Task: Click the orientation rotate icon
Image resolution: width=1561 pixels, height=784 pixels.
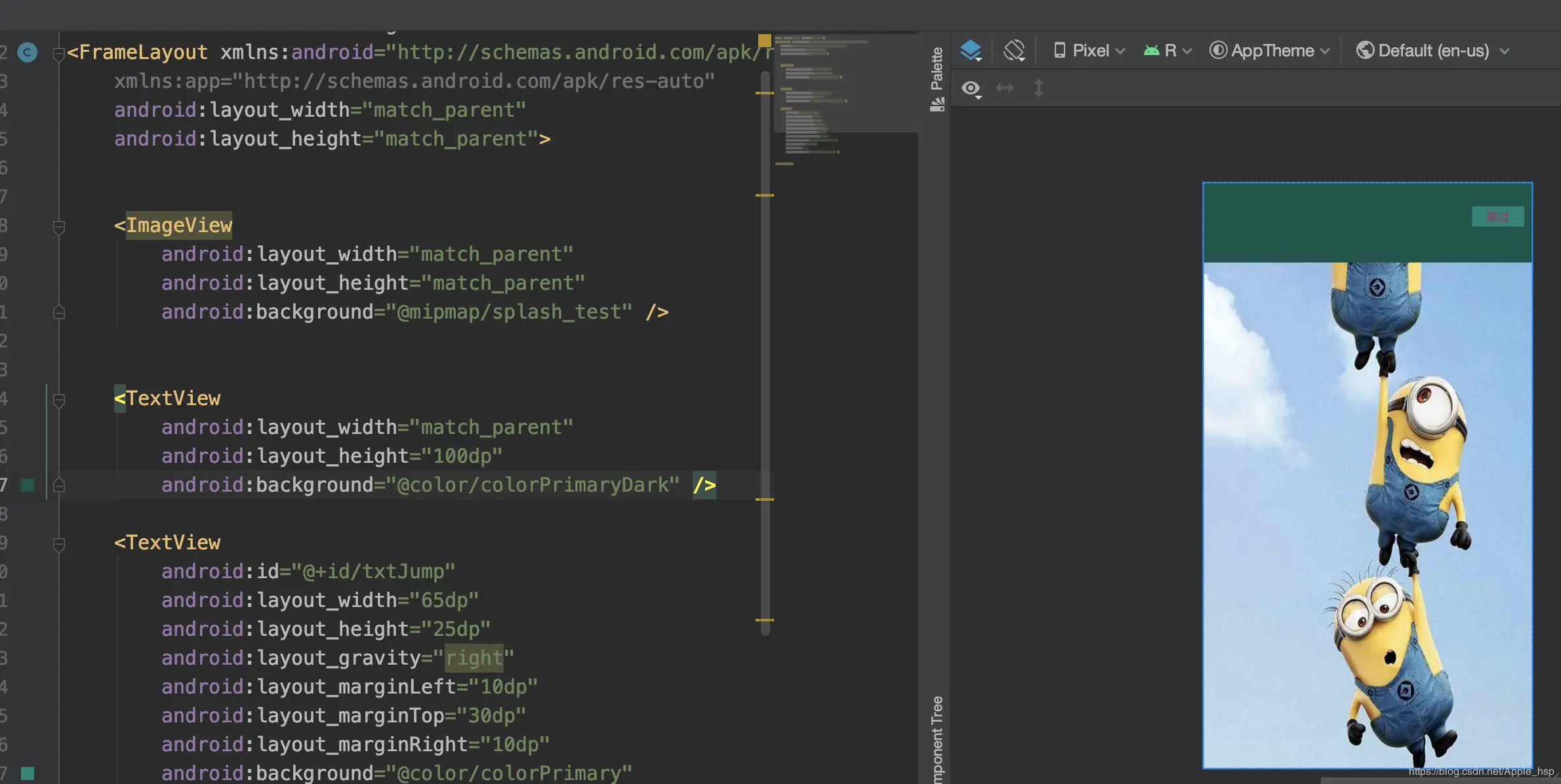Action: pyautogui.click(x=1014, y=50)
